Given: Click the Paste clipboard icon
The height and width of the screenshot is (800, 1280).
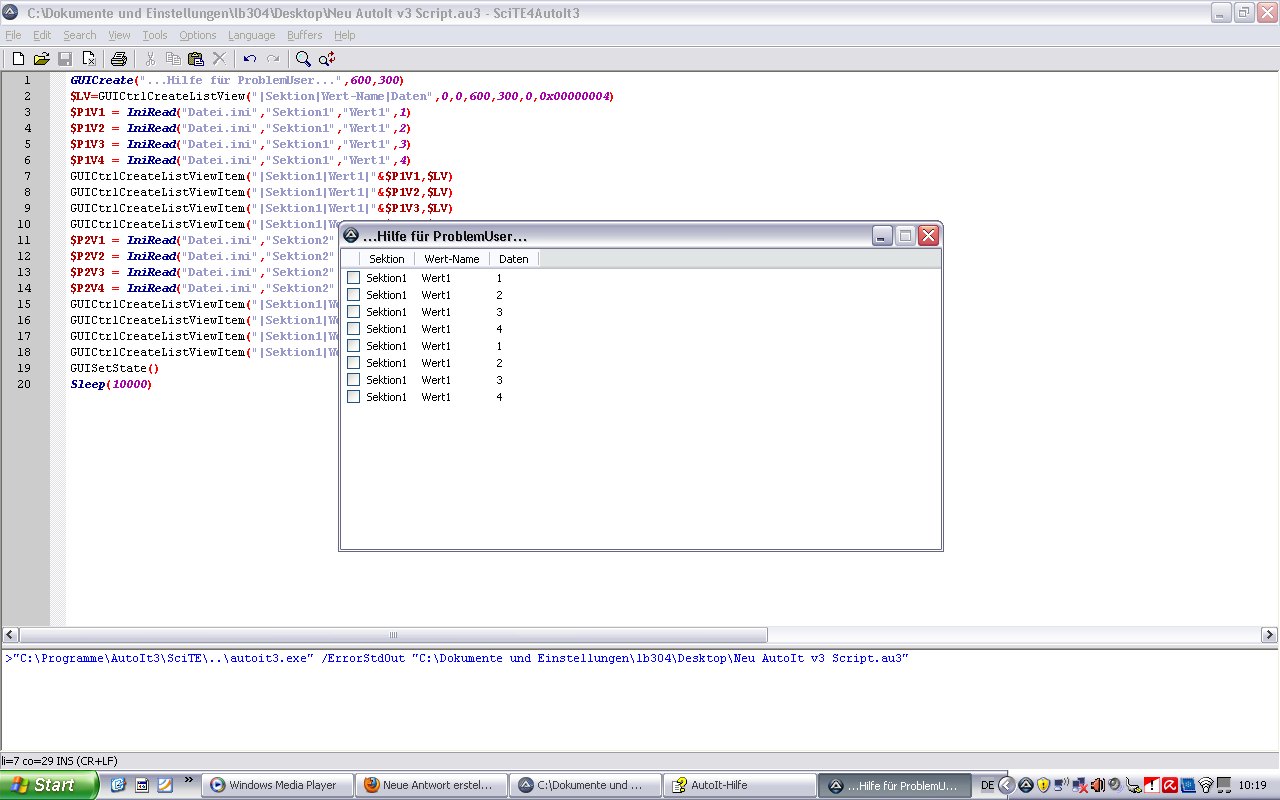Looking at the screenshot, I should tap(196, 59).
